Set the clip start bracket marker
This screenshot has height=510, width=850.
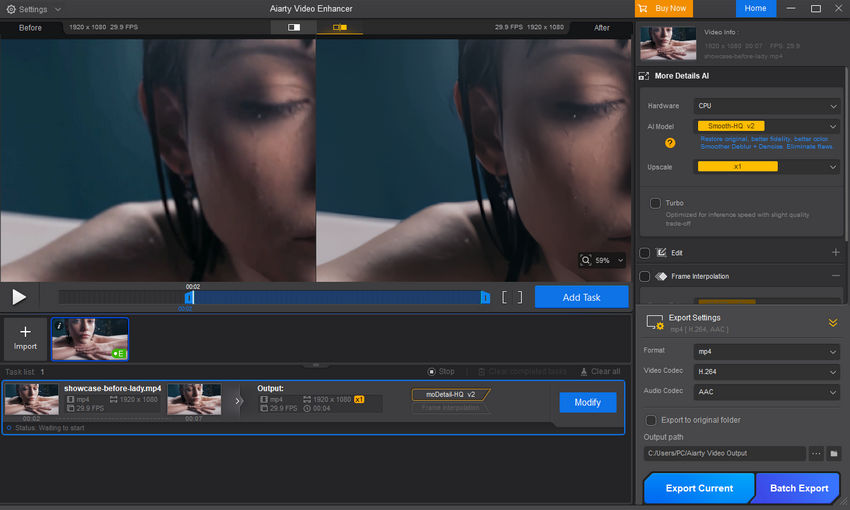(x=504, y=297)
